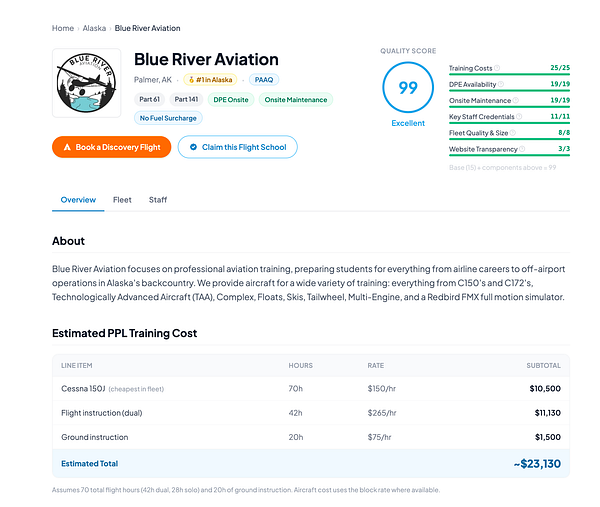Click the #1 in Alaska medal badge

[x=210, y=80]
